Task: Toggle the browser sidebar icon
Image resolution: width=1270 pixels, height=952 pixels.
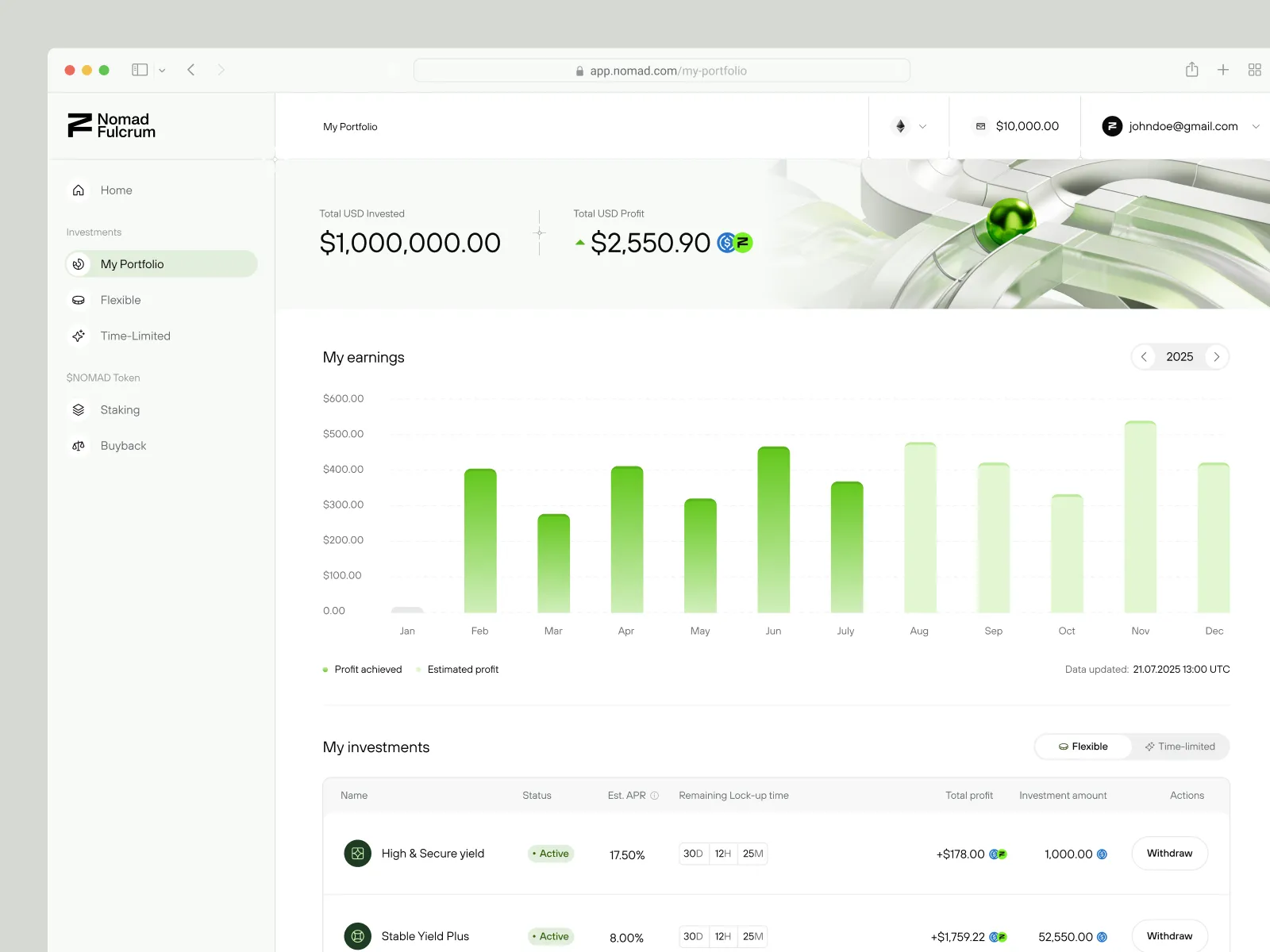Action: pos(140,70)
